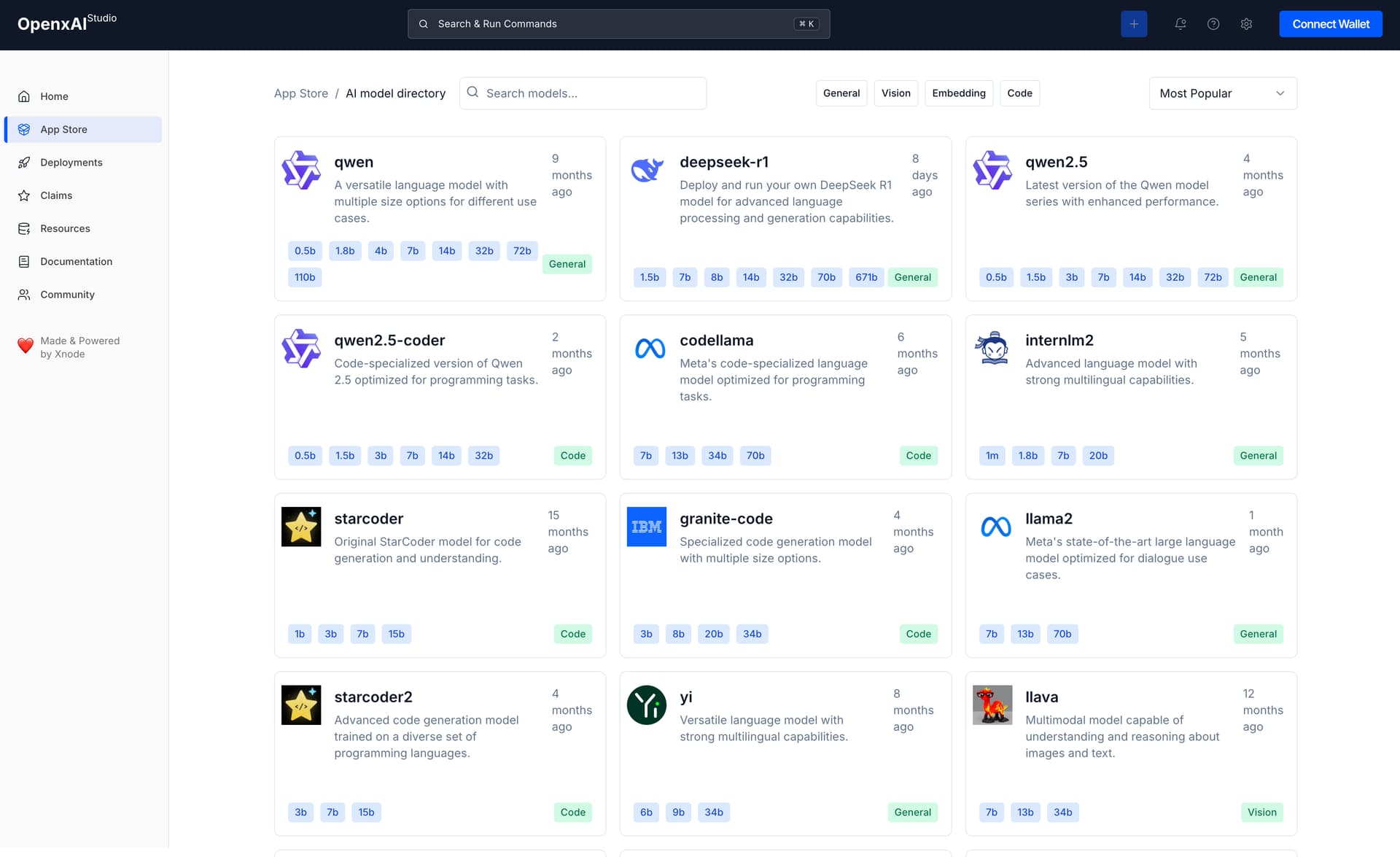Select the 671b size tag on deepseek-r1
This screenshot has height=857, width=1400.
point(866,277)
